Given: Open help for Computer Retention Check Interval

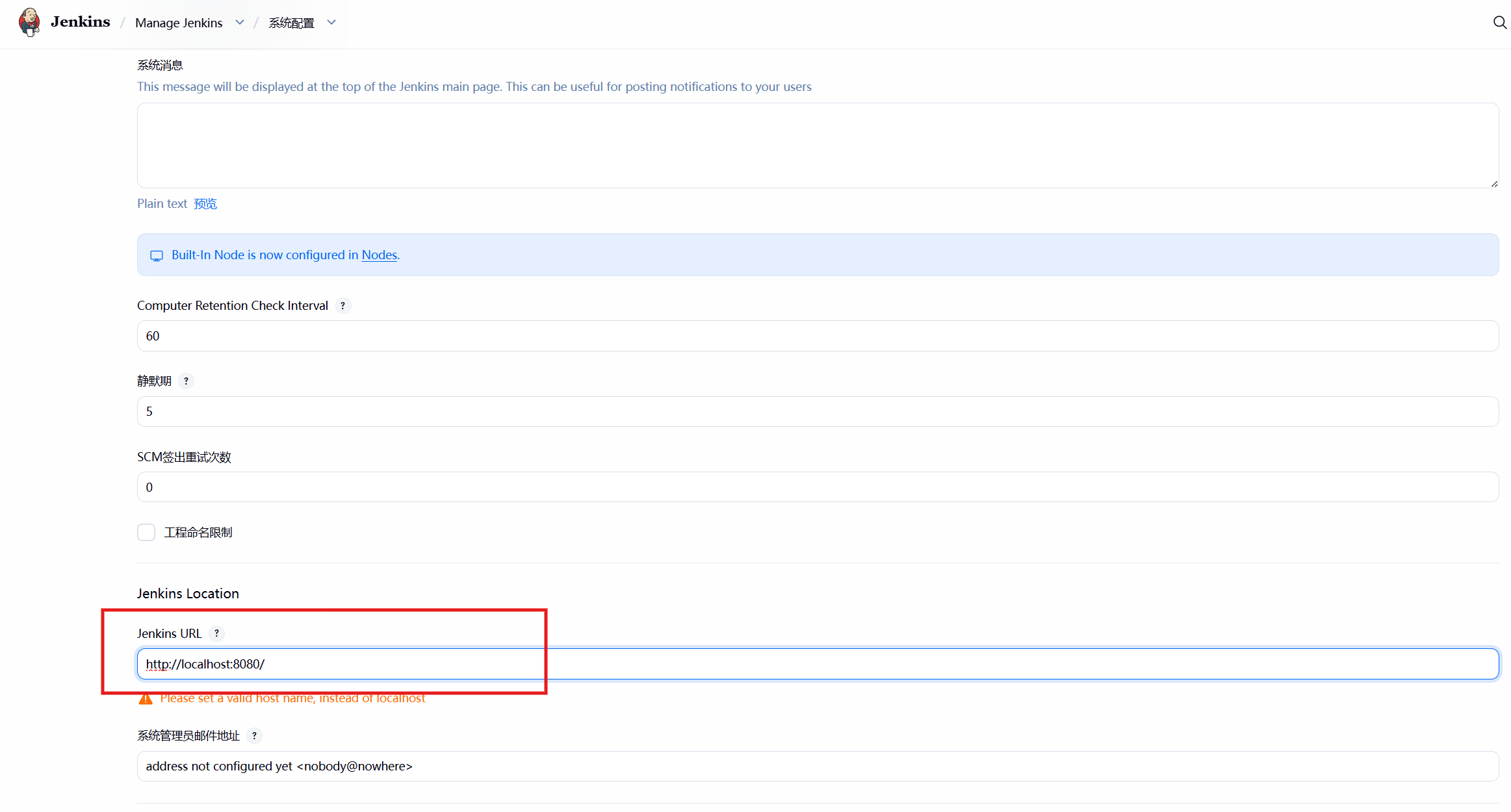Looking at the screenshot, I should (343, 306).
